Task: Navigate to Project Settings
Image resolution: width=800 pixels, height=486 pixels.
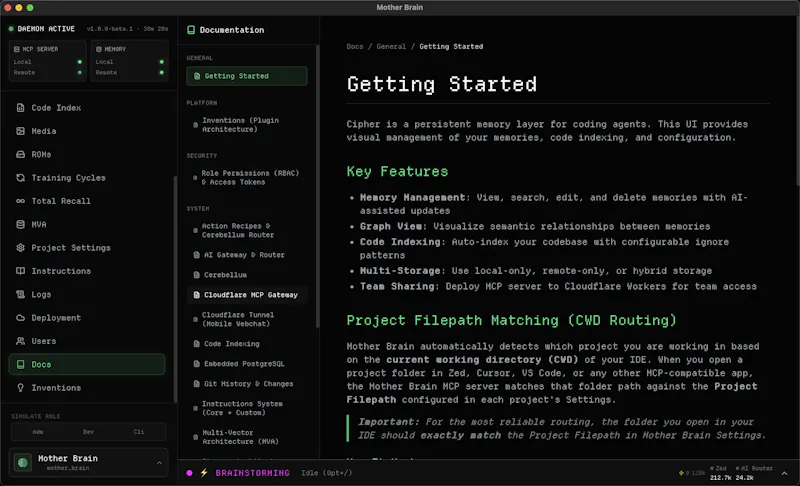Action: click(x=87, y=248)
